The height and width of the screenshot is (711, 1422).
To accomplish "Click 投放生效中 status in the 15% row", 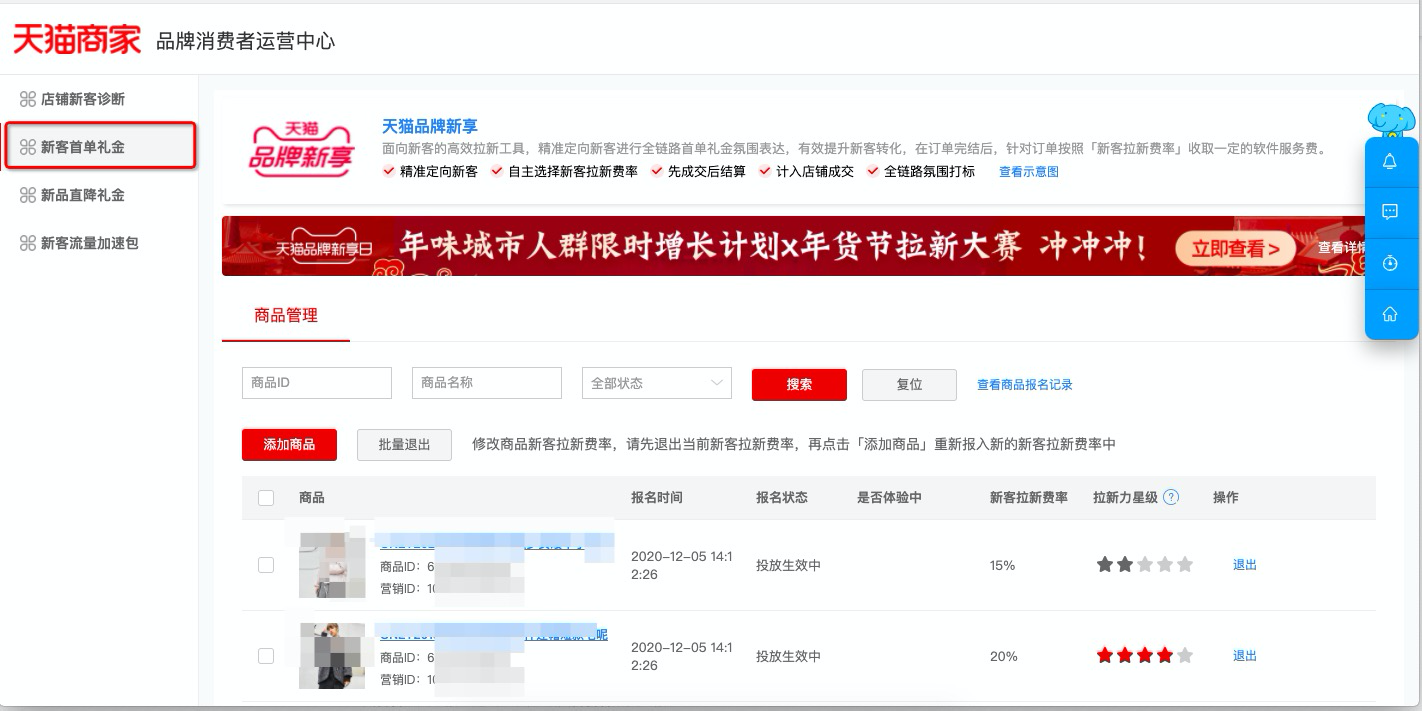I will [x=788, y=565].
